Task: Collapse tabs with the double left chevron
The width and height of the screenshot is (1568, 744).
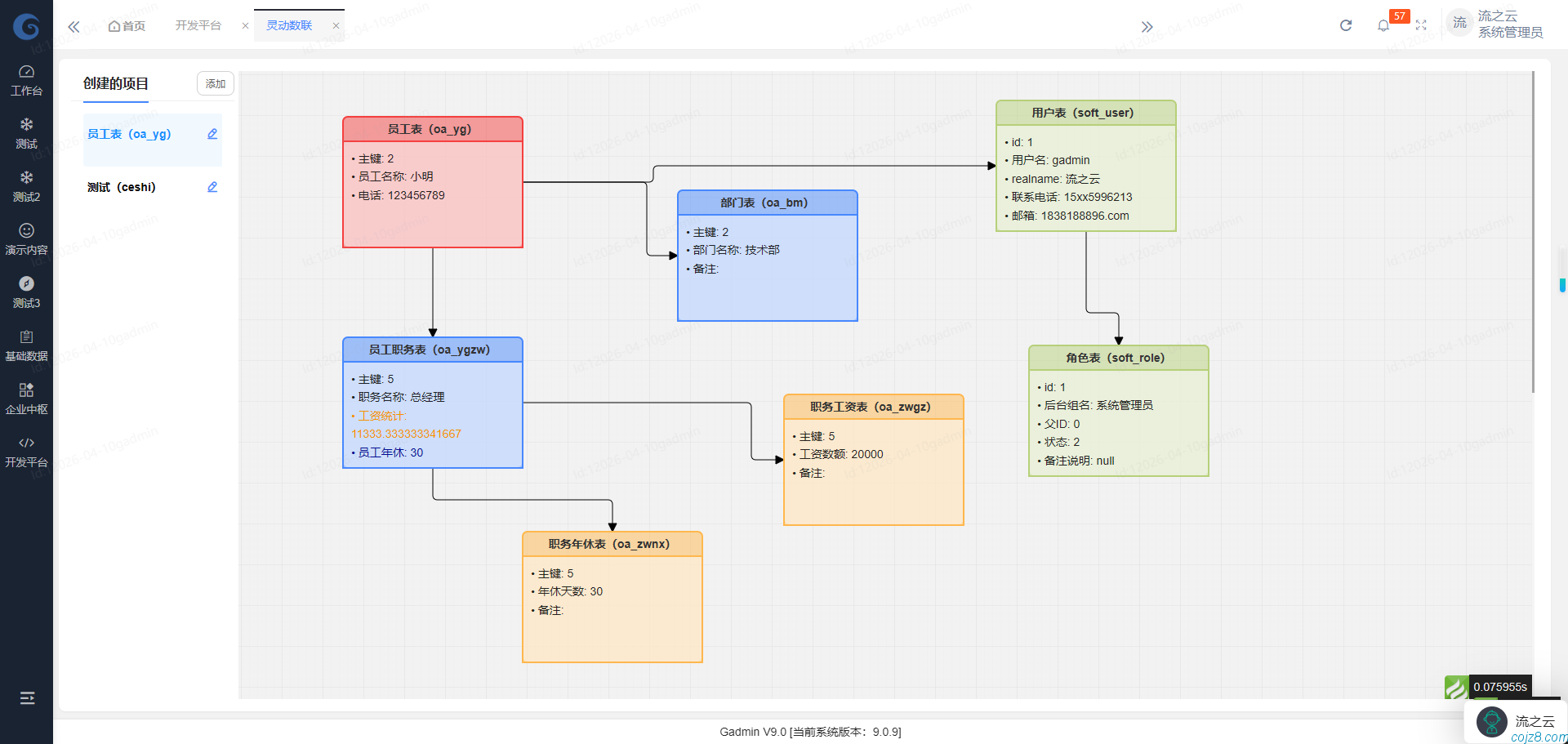Action: [x=73, y=26]
